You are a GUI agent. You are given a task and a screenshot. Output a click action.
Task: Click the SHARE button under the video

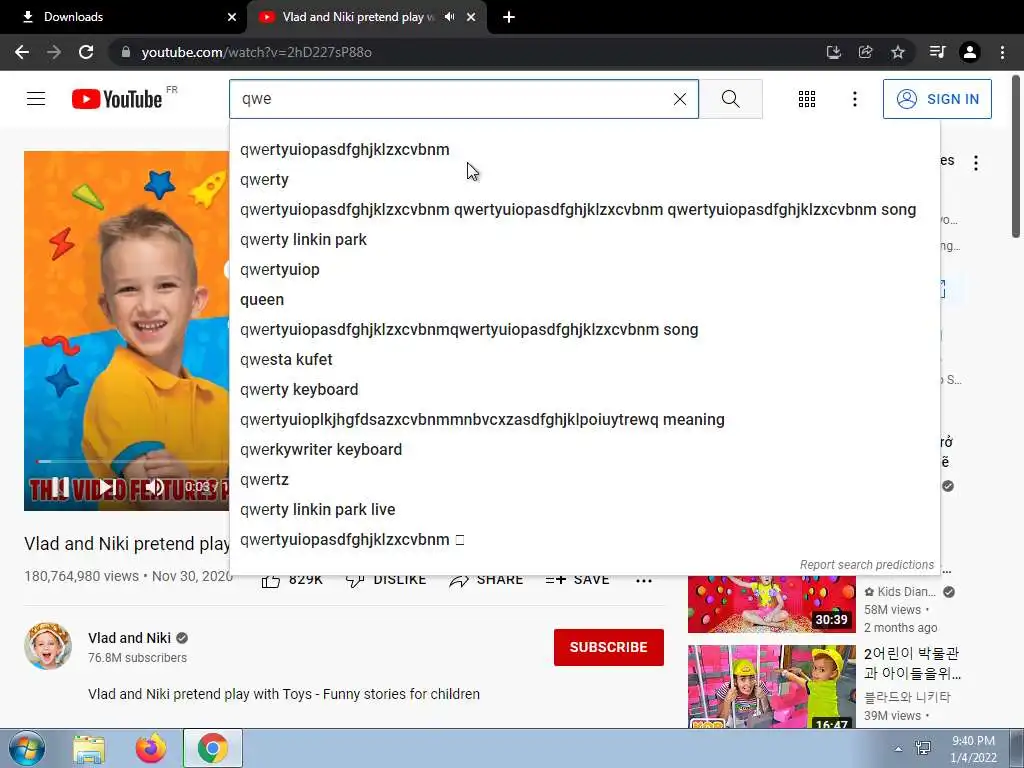[x=487, y=580]
